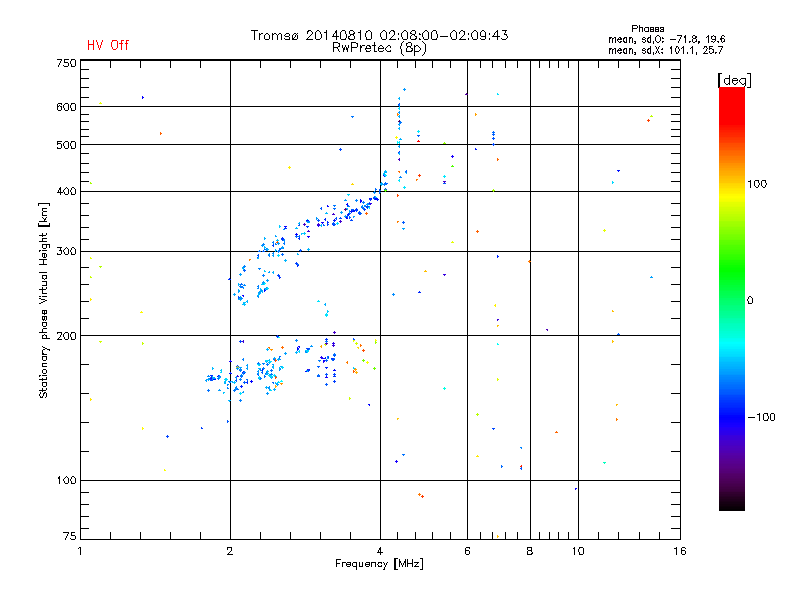Click x-axis tick label '1'
800x600 pixels.
click(x=80, y=551)
